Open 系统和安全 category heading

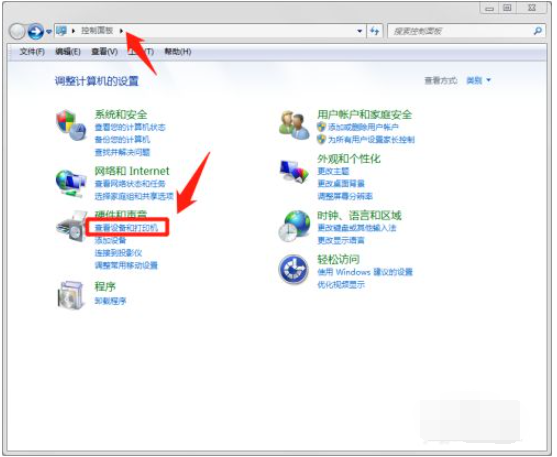[x=121, y=114]
